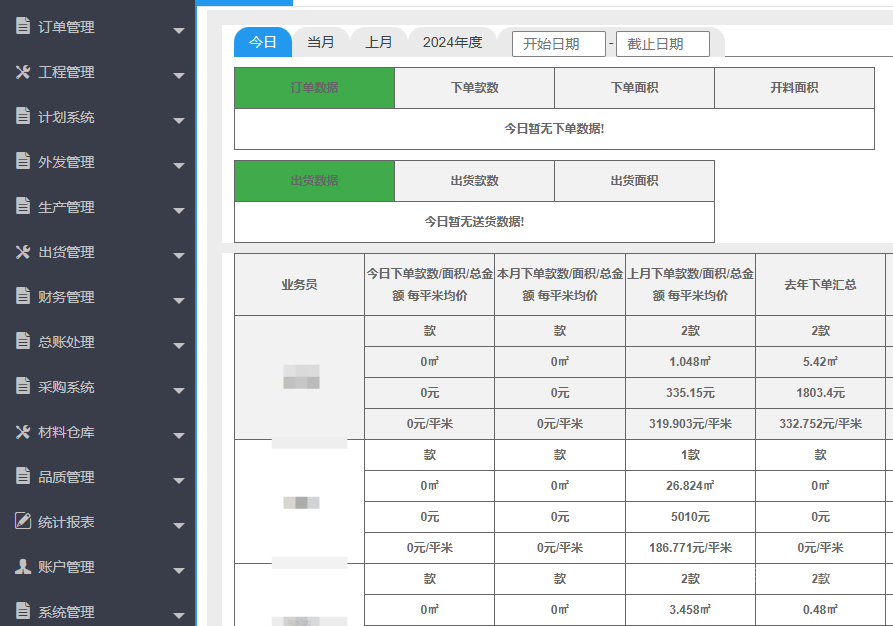Switch to the 当月 tab

321,42
